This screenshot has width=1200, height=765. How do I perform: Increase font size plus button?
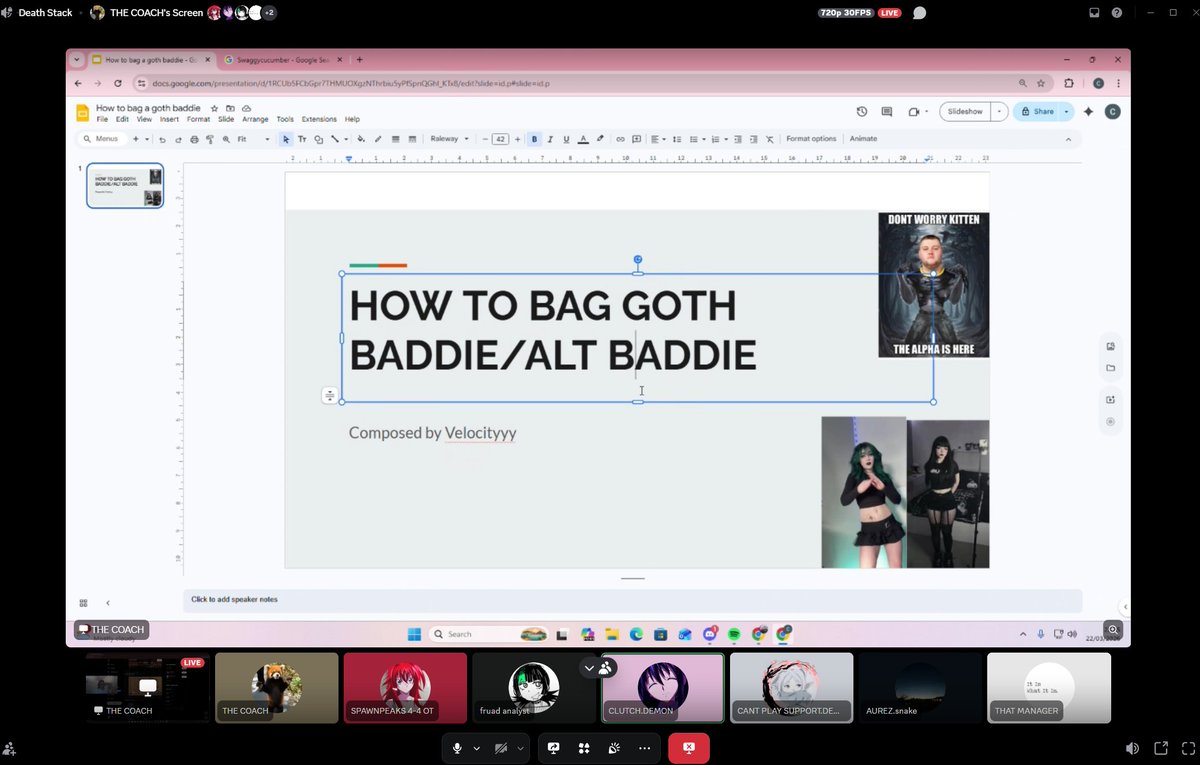517,139
